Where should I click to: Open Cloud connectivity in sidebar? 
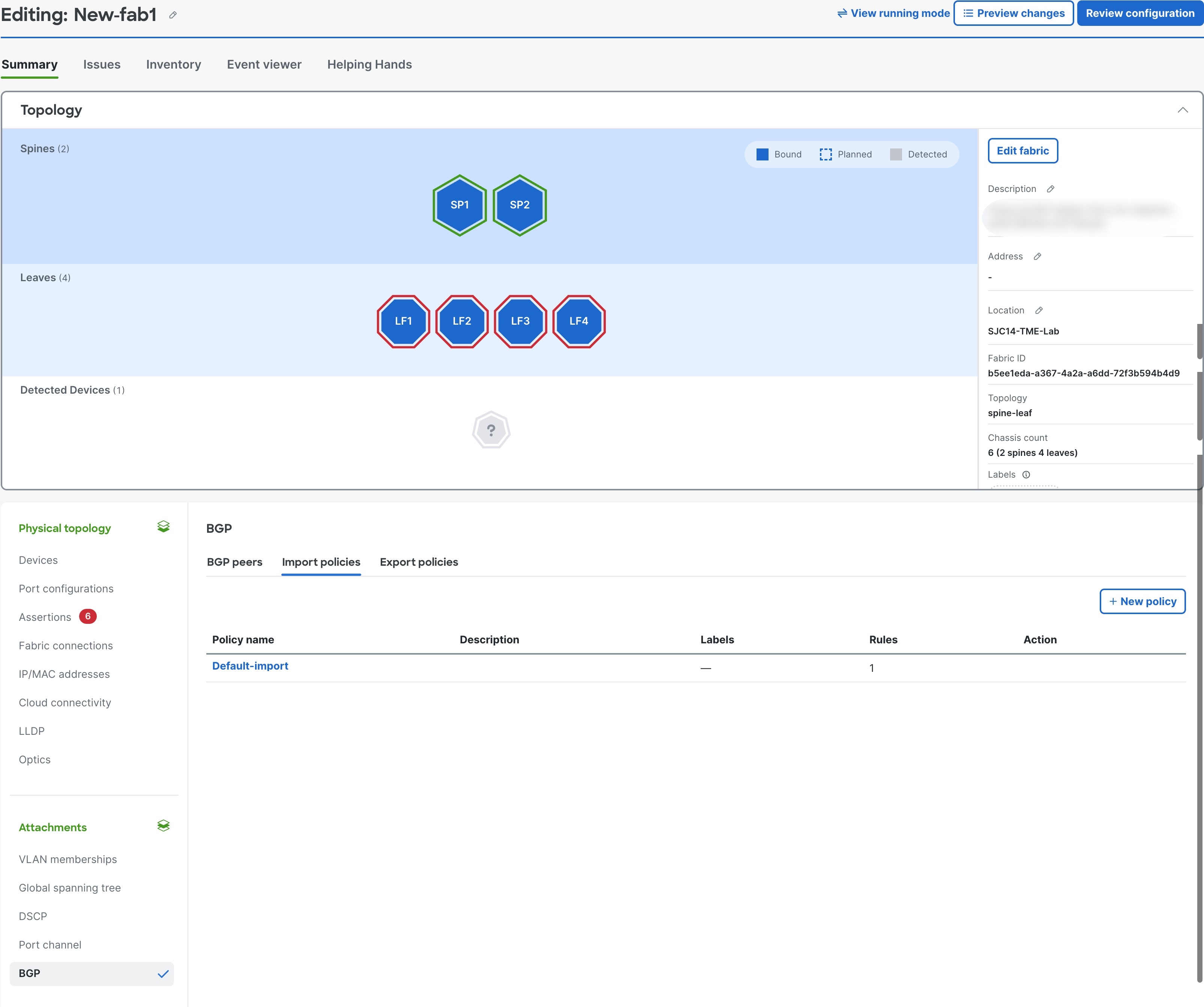pos(65,703)
